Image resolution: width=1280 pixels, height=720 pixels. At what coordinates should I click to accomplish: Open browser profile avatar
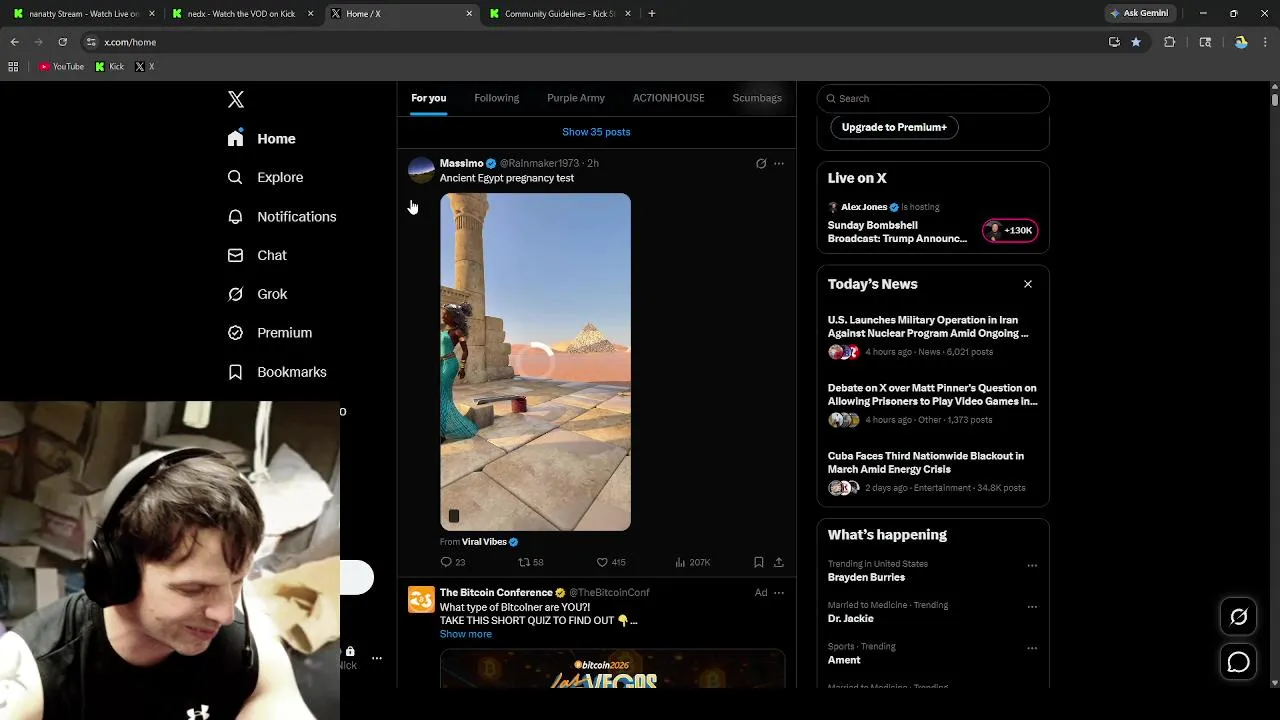point(1241,42)
